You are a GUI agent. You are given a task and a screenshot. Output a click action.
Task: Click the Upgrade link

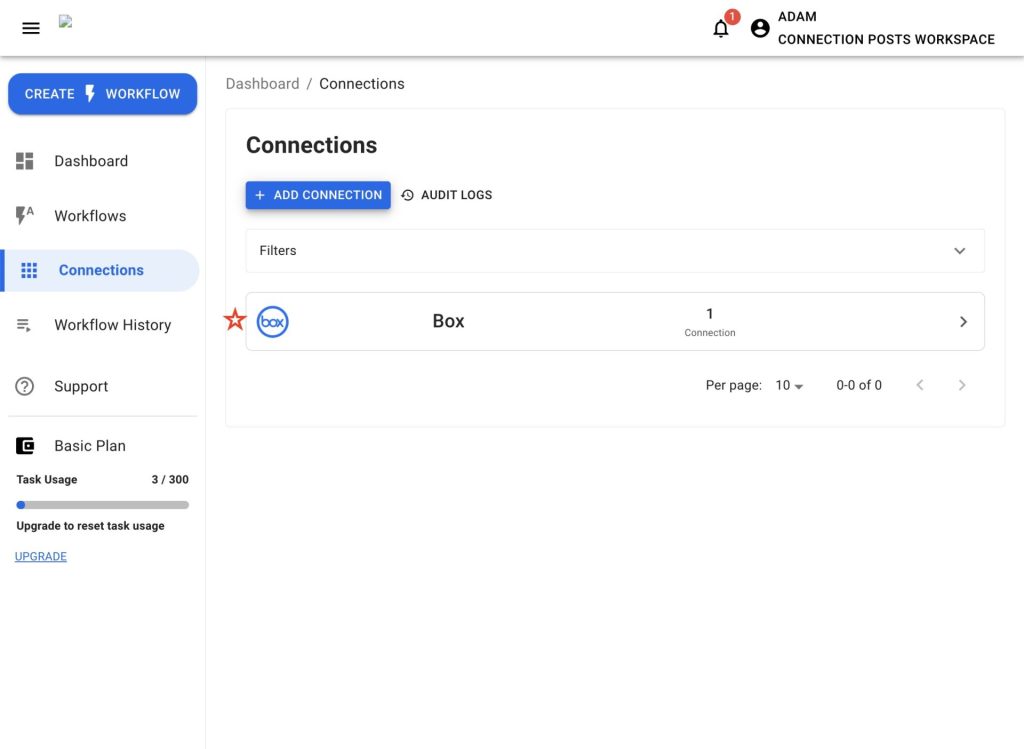[40, 556]
